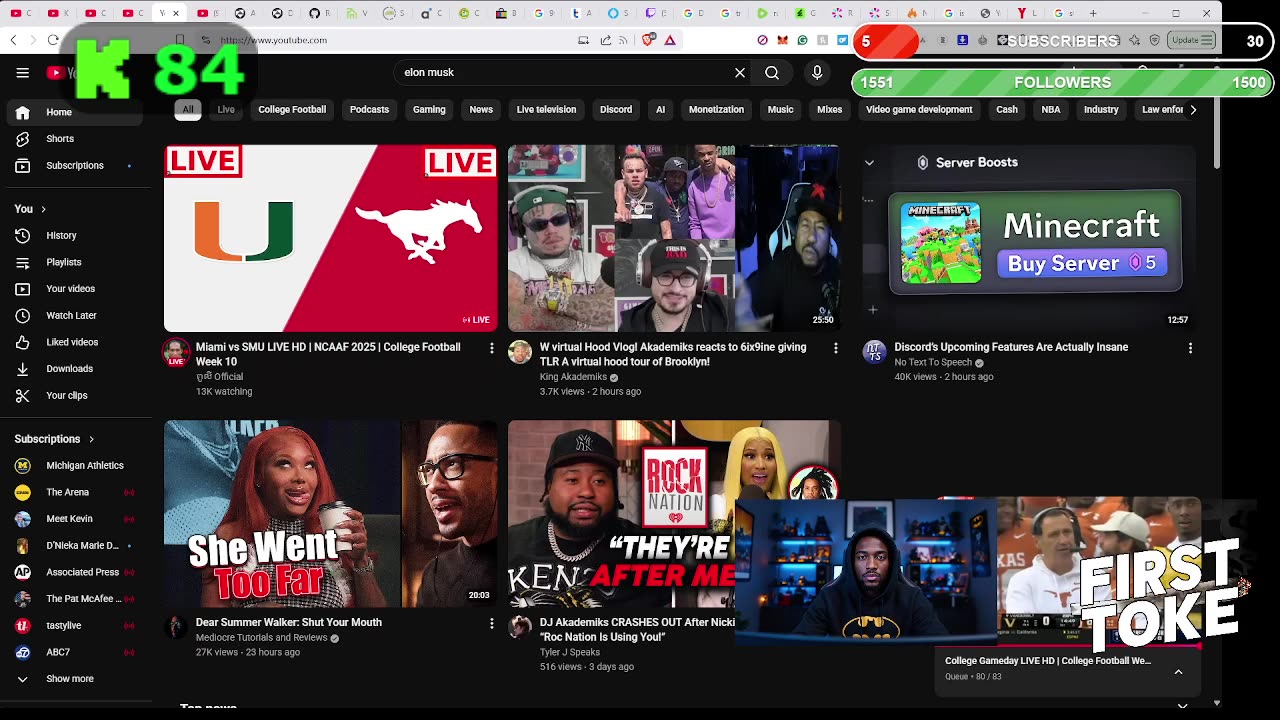This screenshot has width=1280, height=720.
Task: Click the share icon in address bar
Action: tap(606, 40)
